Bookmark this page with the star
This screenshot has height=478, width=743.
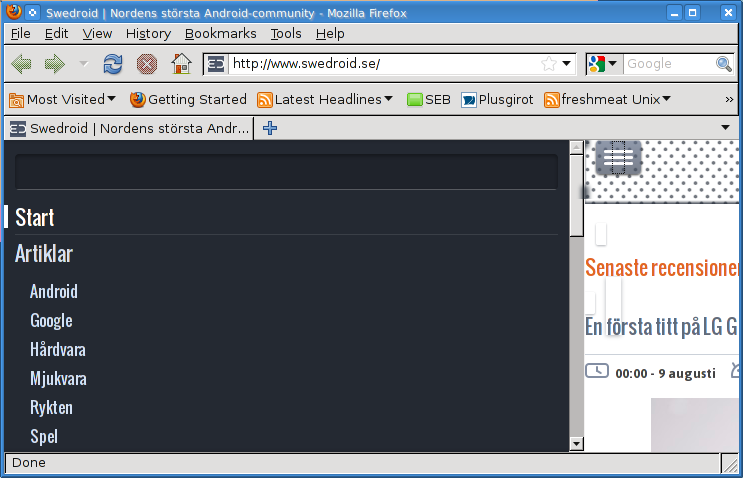point(549,63)
